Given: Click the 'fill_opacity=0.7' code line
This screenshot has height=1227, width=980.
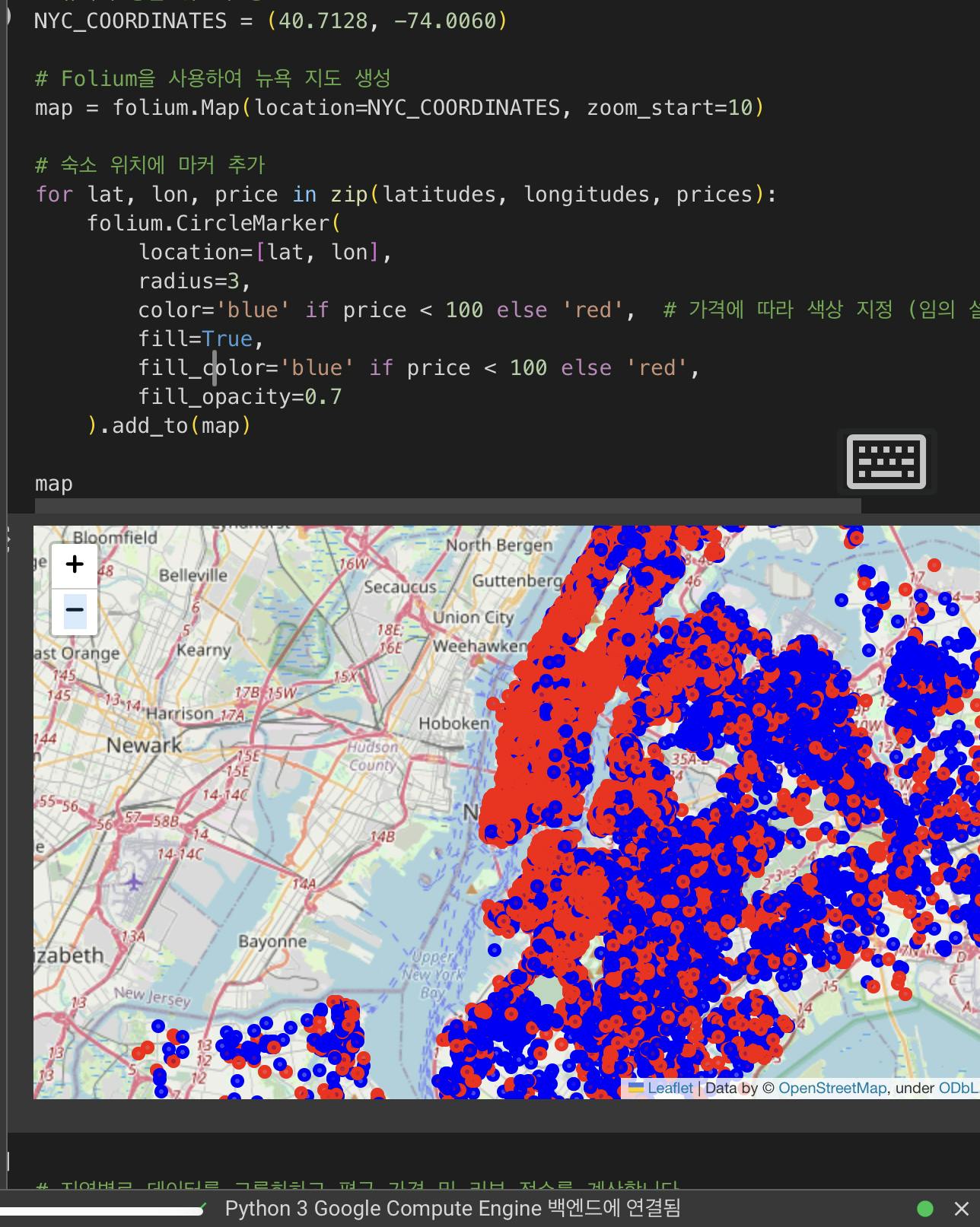Looking at the screenshot, I should coord(240,396).
